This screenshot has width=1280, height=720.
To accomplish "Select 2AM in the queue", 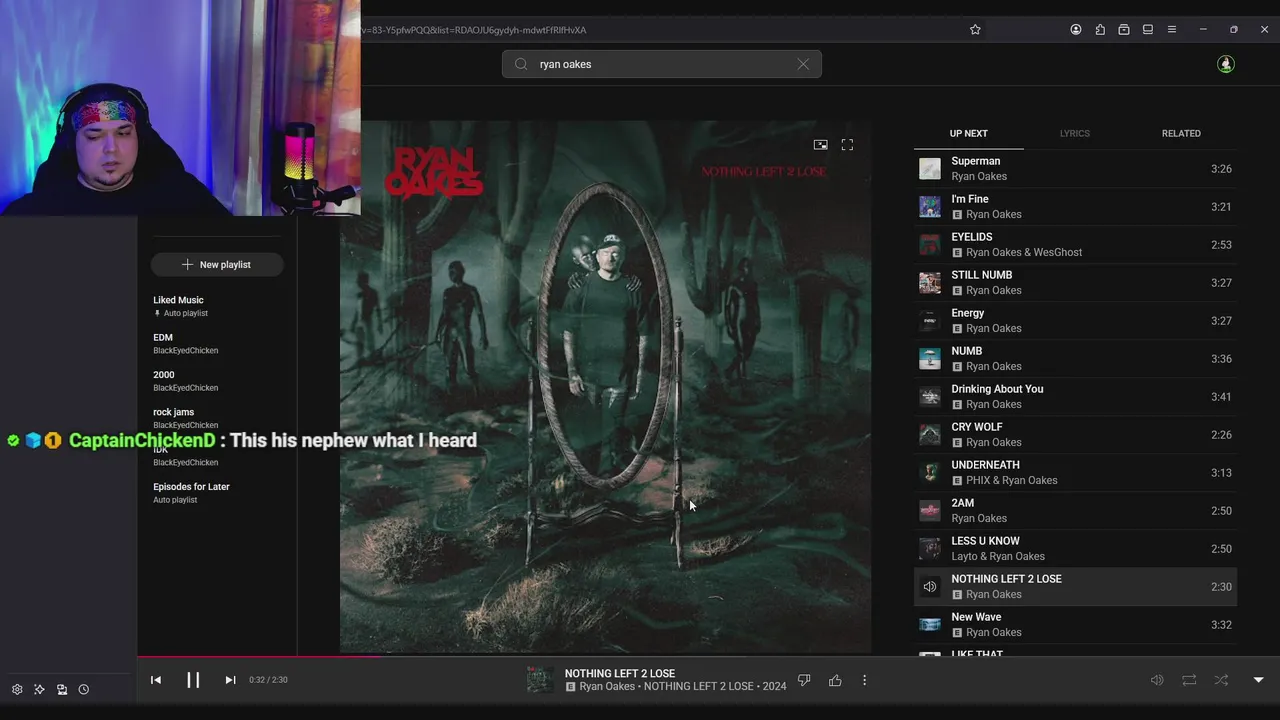I will coord(1075,511).
